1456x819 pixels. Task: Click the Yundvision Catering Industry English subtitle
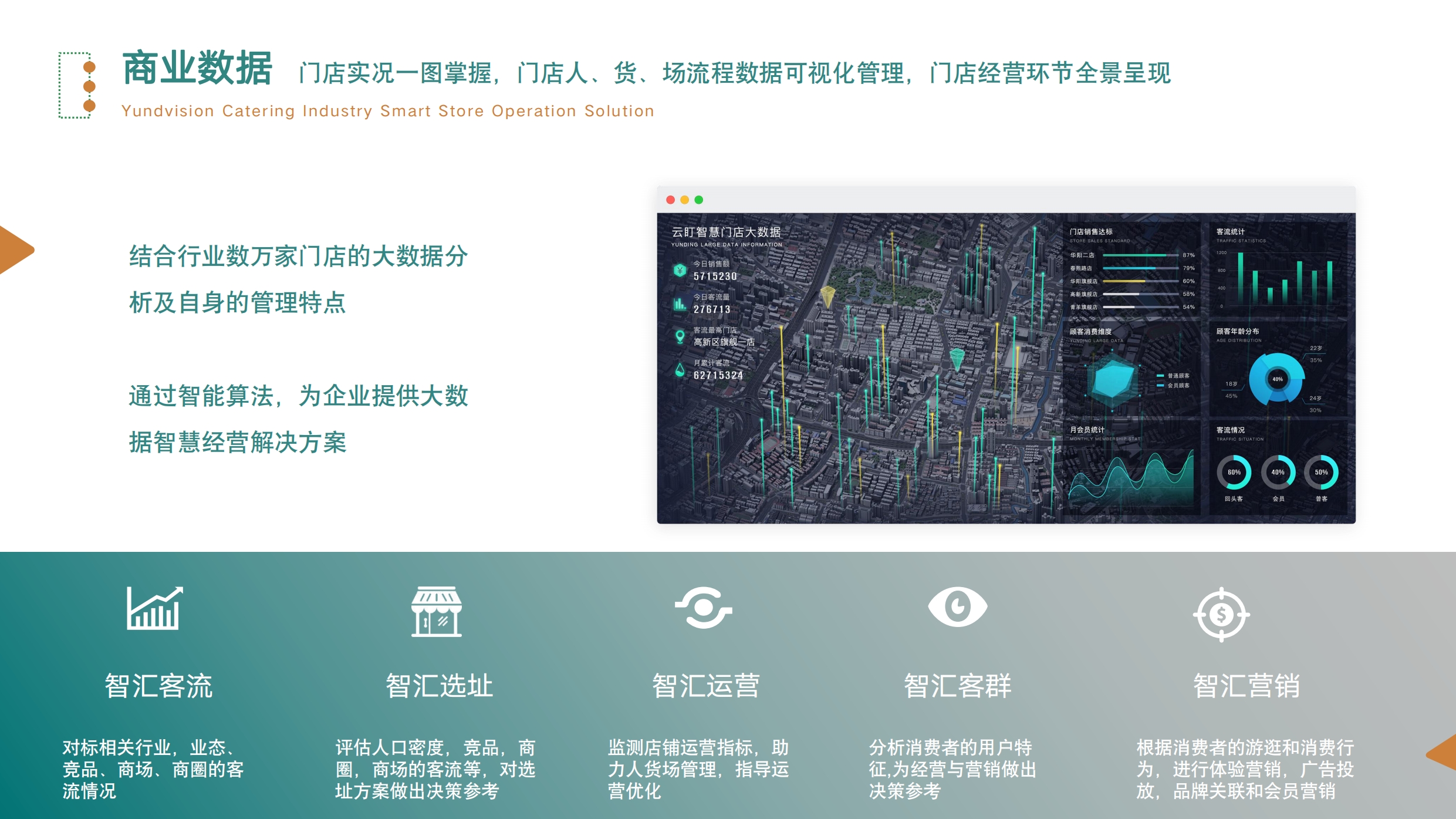click(387, 111)
